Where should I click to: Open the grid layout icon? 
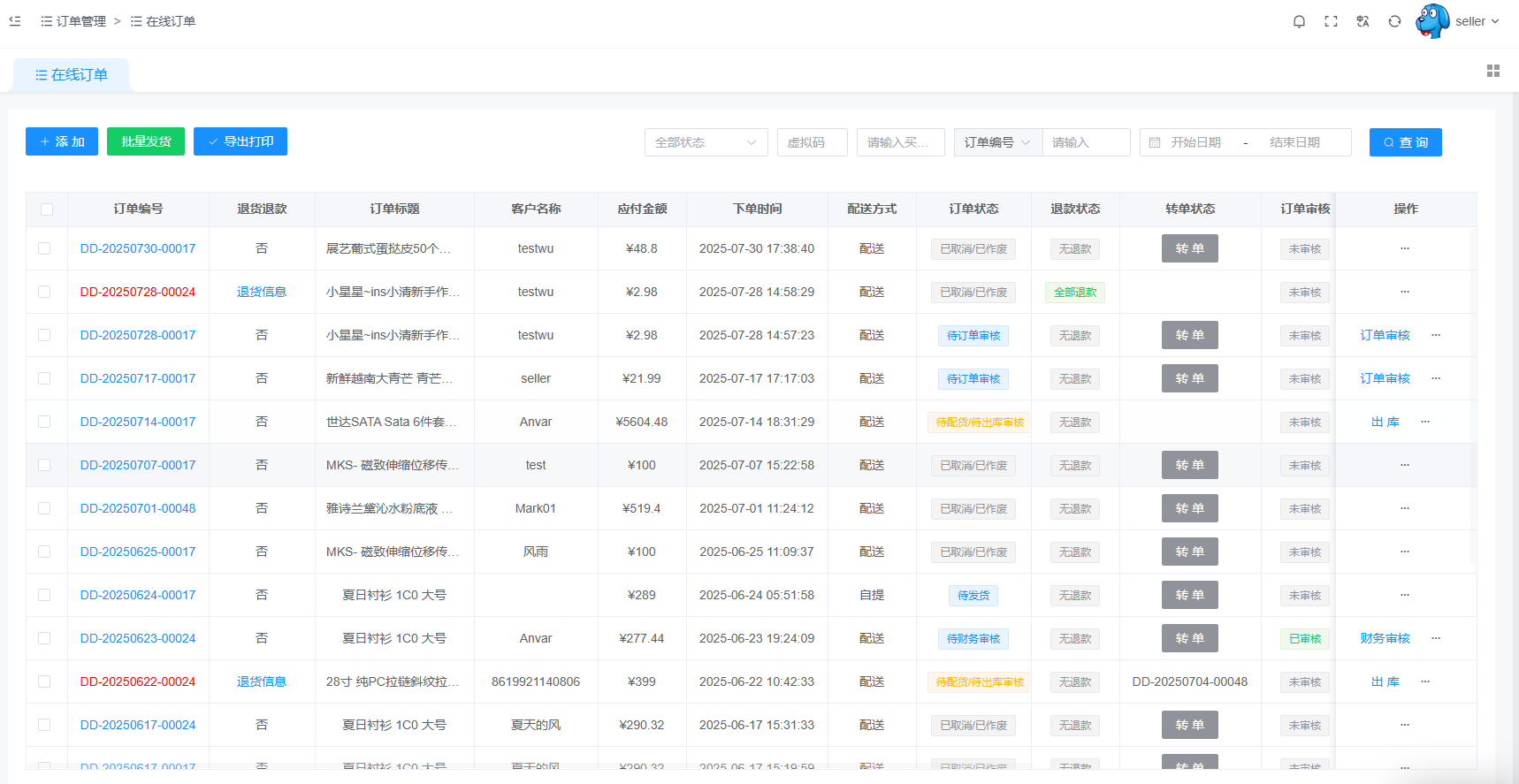click(x=1493, y=71)
